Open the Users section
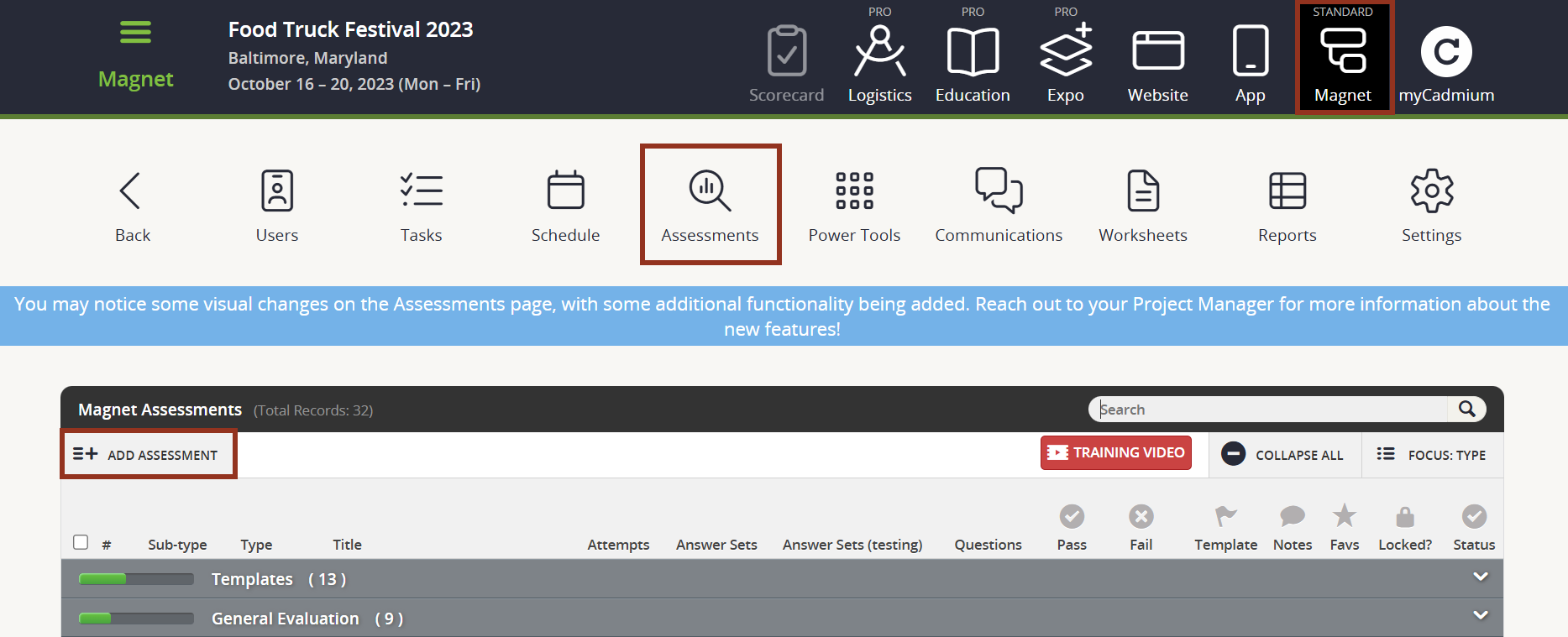This screenshot has height=637, width=1568. pyautogui.click(x=277, y=206)
